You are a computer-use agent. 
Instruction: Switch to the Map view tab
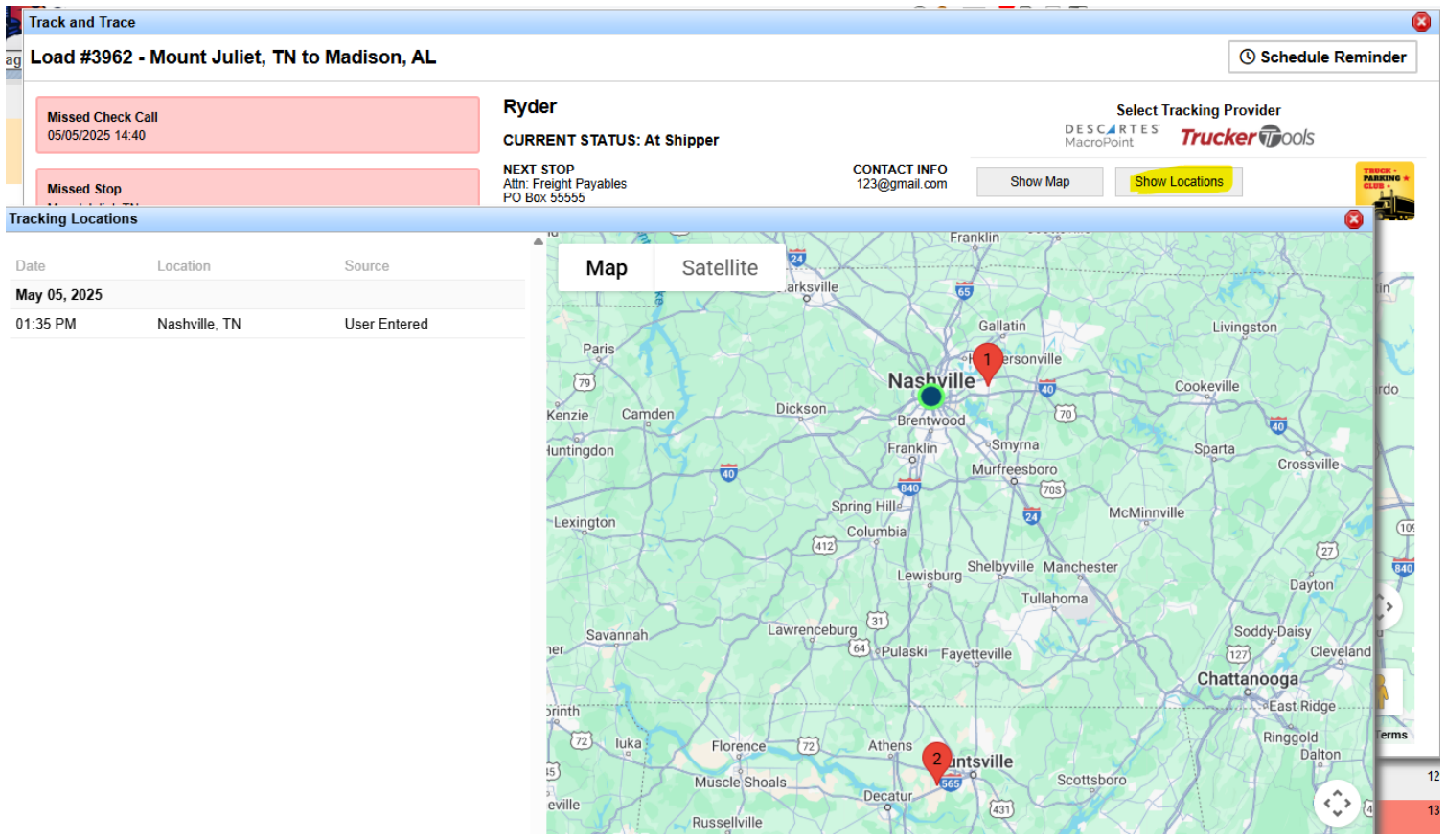tap(607, 268)
